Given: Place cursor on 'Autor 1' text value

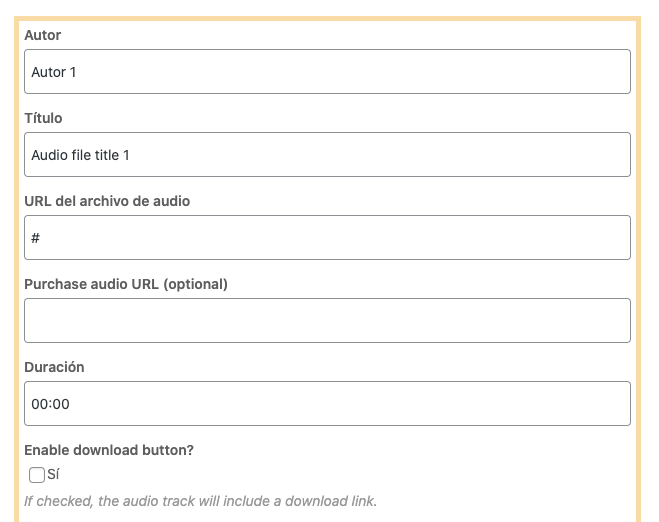Looking at the screenshot, I should (53, 72).
